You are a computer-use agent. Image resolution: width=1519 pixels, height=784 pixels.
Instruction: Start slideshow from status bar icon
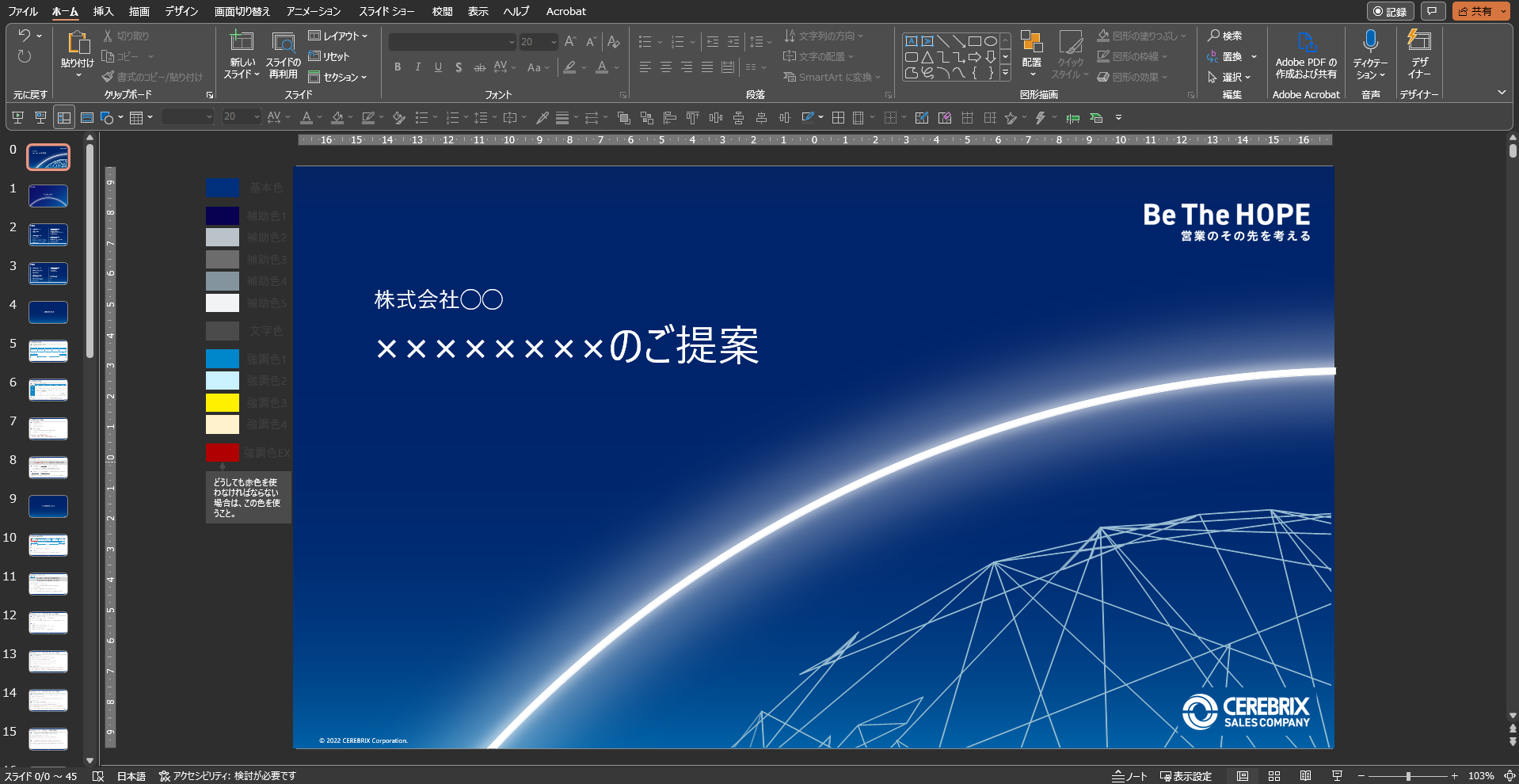(1337, 776)
